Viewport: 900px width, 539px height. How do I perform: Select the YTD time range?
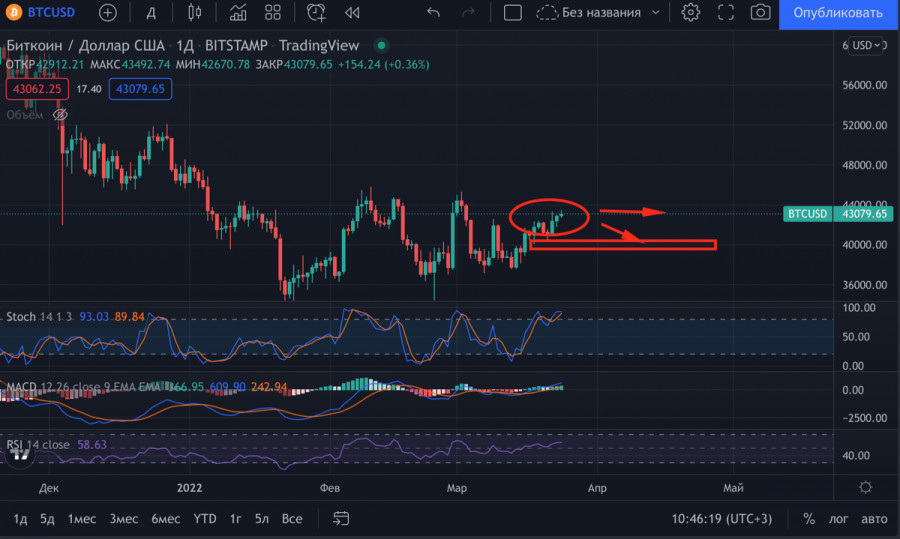[205, 519]
